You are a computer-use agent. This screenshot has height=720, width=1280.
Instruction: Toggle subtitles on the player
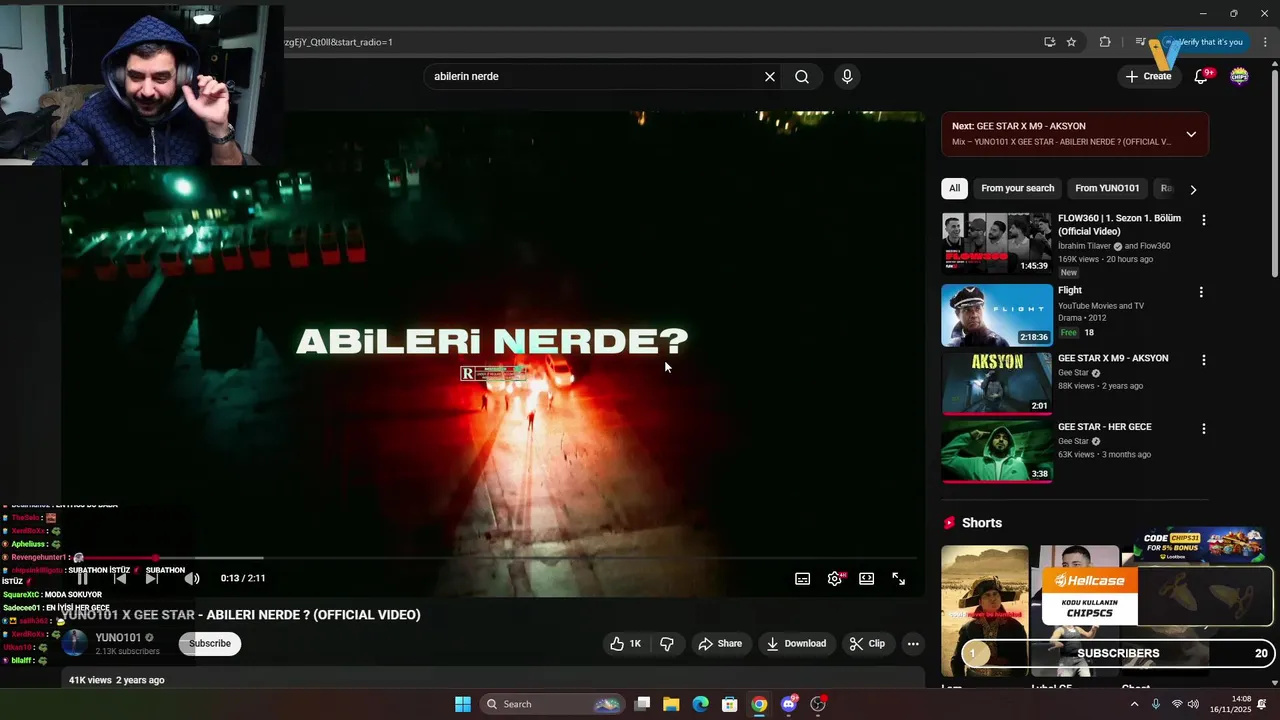pyautogui.click(x=802, y=578)
